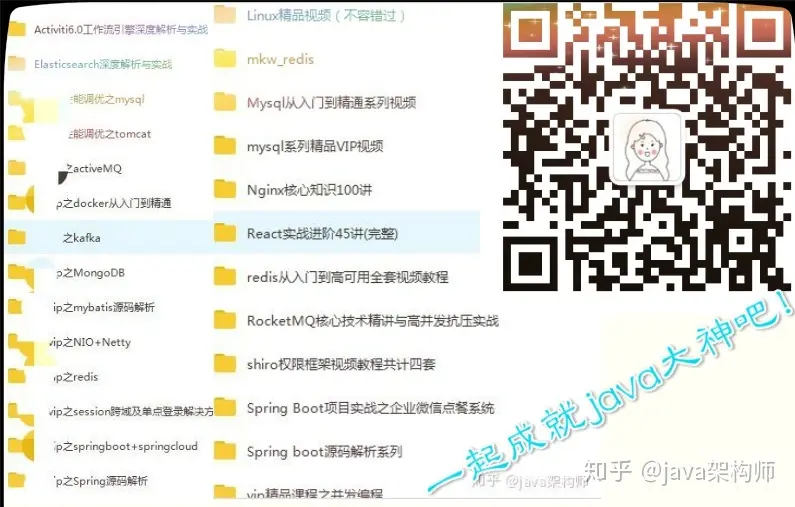795x507 pixels.
Task: Click the folder icon next to activeMQ
Action: click(x=17, y=168)
